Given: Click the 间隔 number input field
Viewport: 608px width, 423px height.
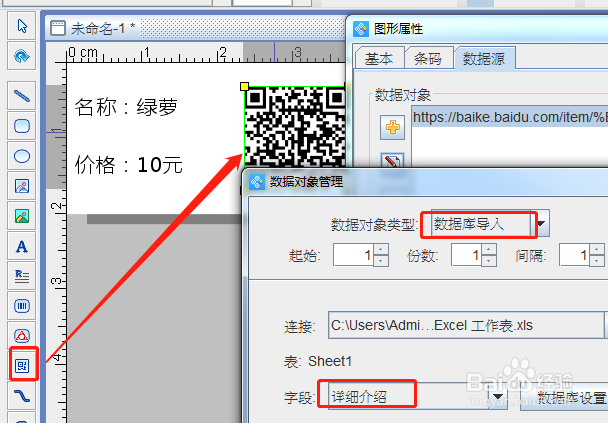Looking at the screenshot, I should 574,255.
